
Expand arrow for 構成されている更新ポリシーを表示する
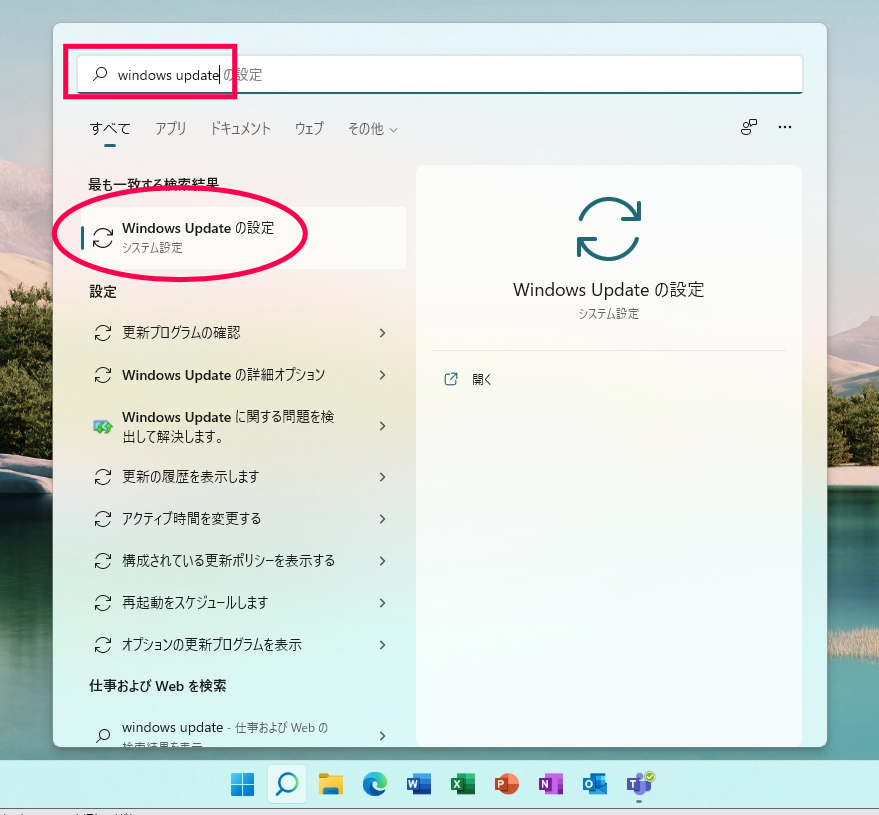[x=382, y=561]
